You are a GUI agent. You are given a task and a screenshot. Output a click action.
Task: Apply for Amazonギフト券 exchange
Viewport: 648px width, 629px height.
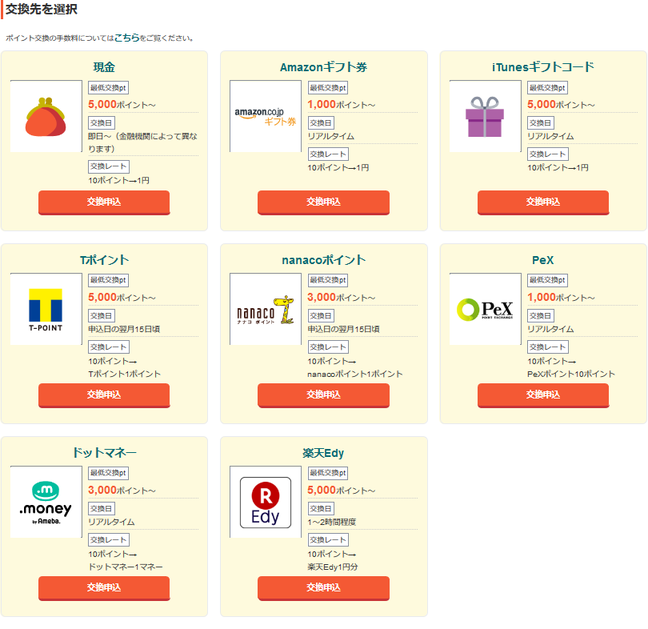324,202
